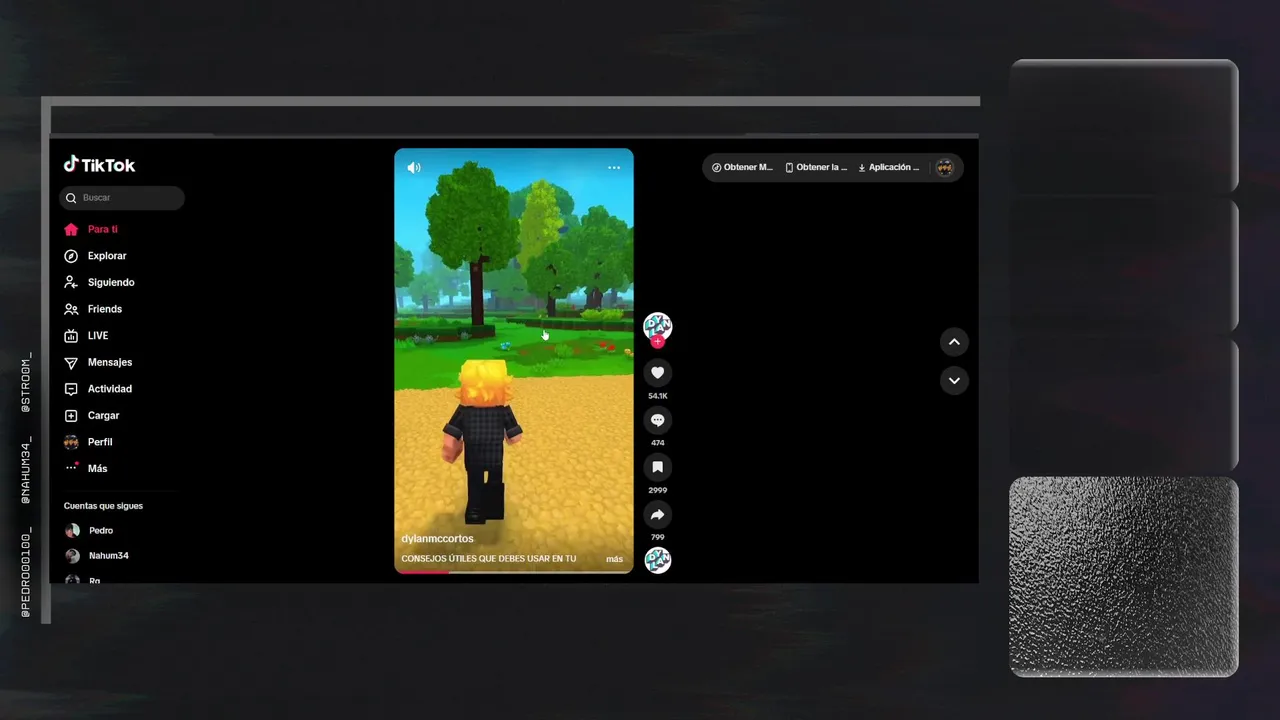Click the Mensajes paper-plane icon
The width and height of the screenshot is (1280, 720).
coord(71,362)
